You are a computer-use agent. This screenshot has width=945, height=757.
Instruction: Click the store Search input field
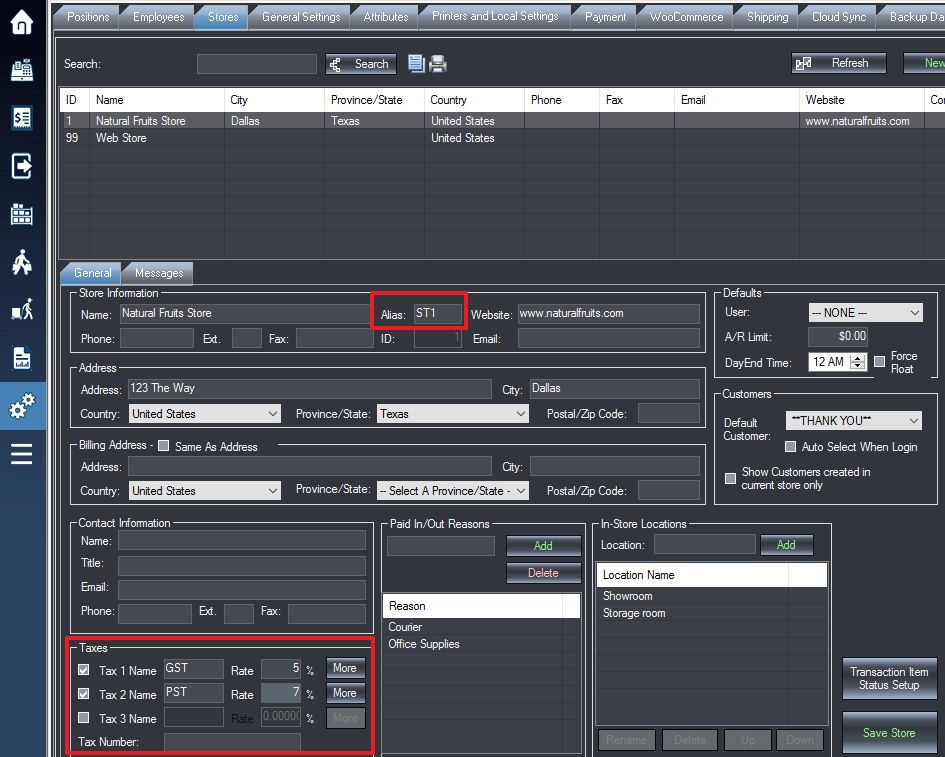257,64
